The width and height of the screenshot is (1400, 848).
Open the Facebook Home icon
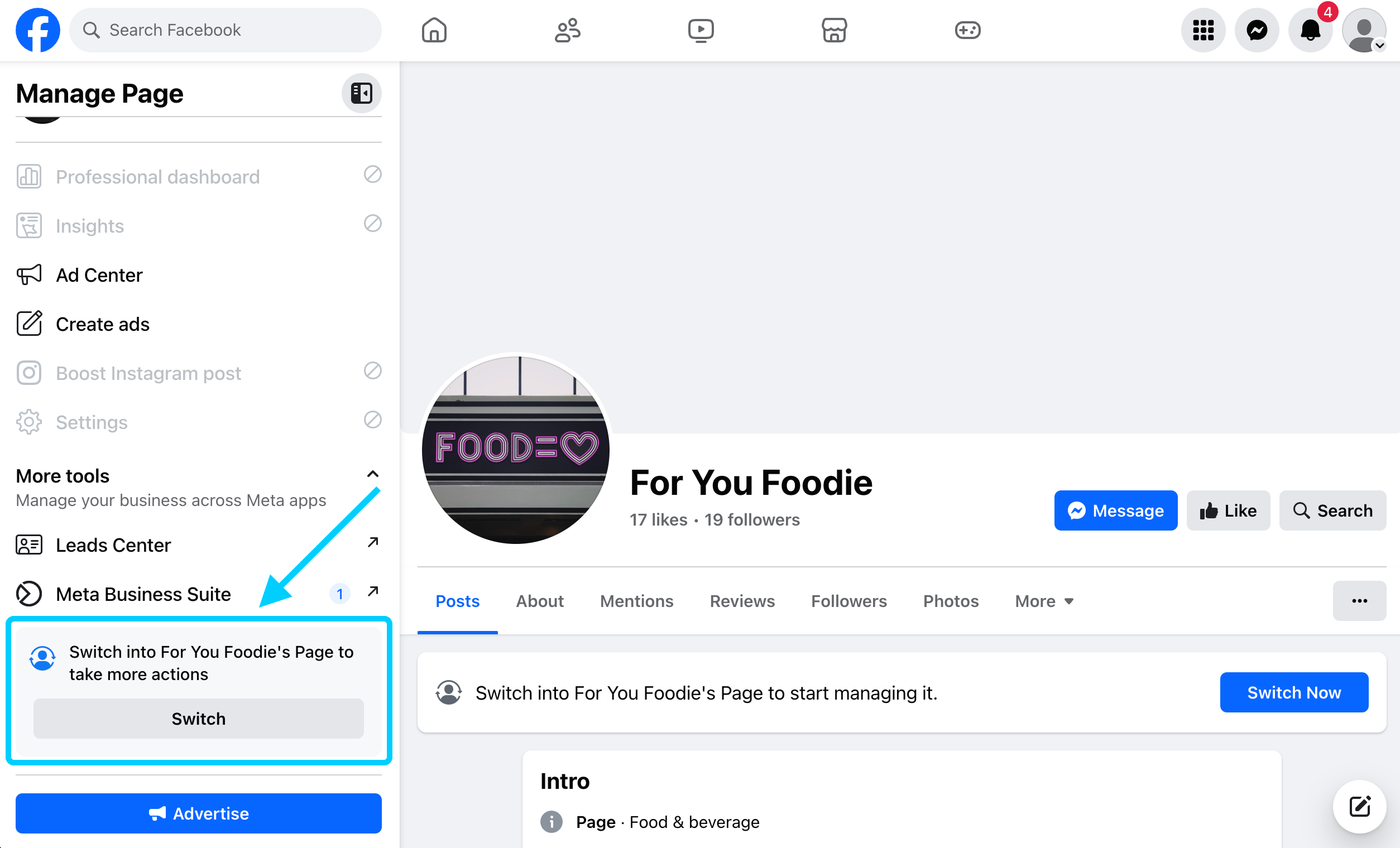pyautogui.click(x=434, y=30)
